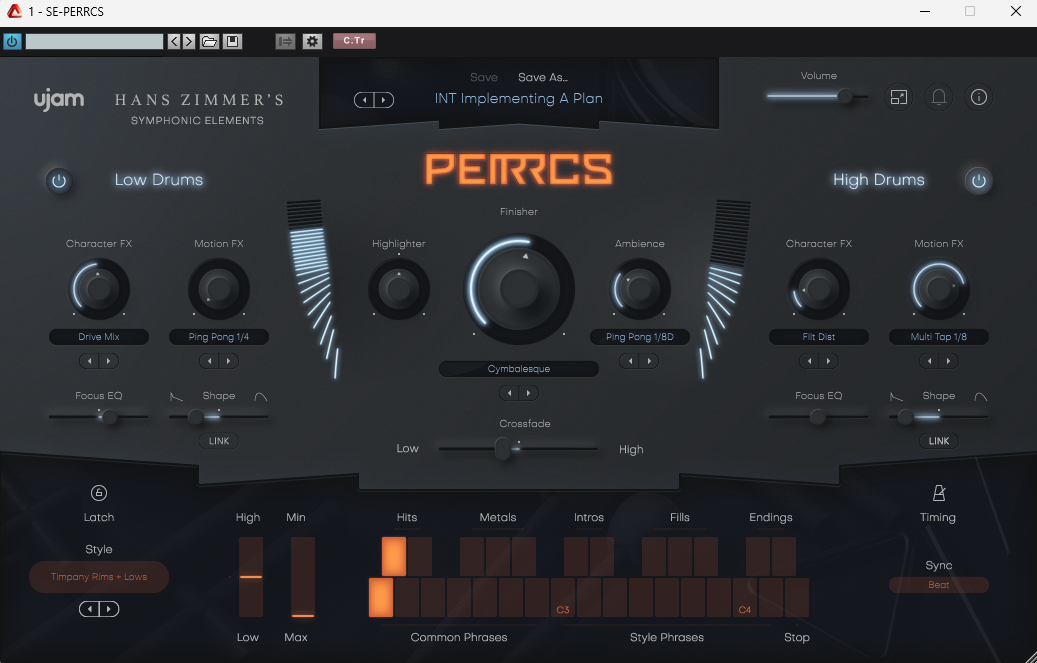Image resolution: width=1037 pixels, height=663 pixels.
Task: Click the save preset floppy disk icon
Action: (232, 41)
